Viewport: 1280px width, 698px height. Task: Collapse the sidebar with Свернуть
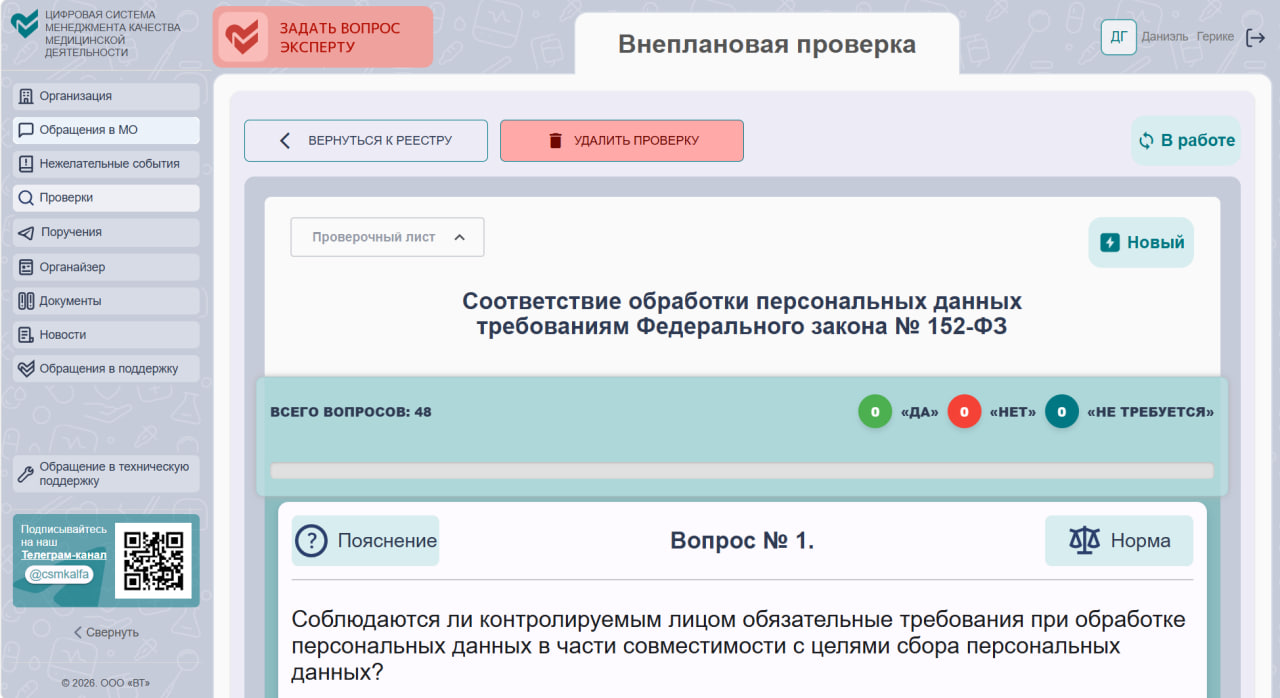click(x=105, y=632)
